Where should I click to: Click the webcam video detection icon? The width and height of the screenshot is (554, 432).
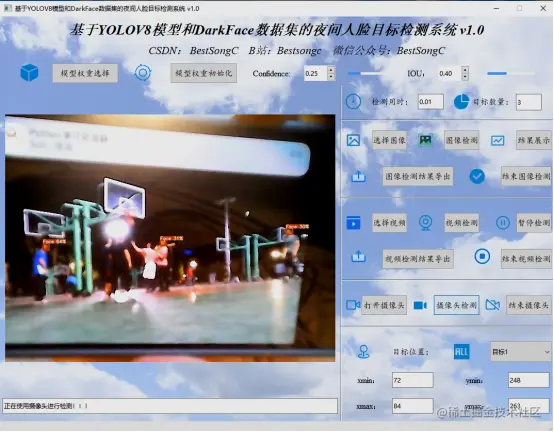425,223
